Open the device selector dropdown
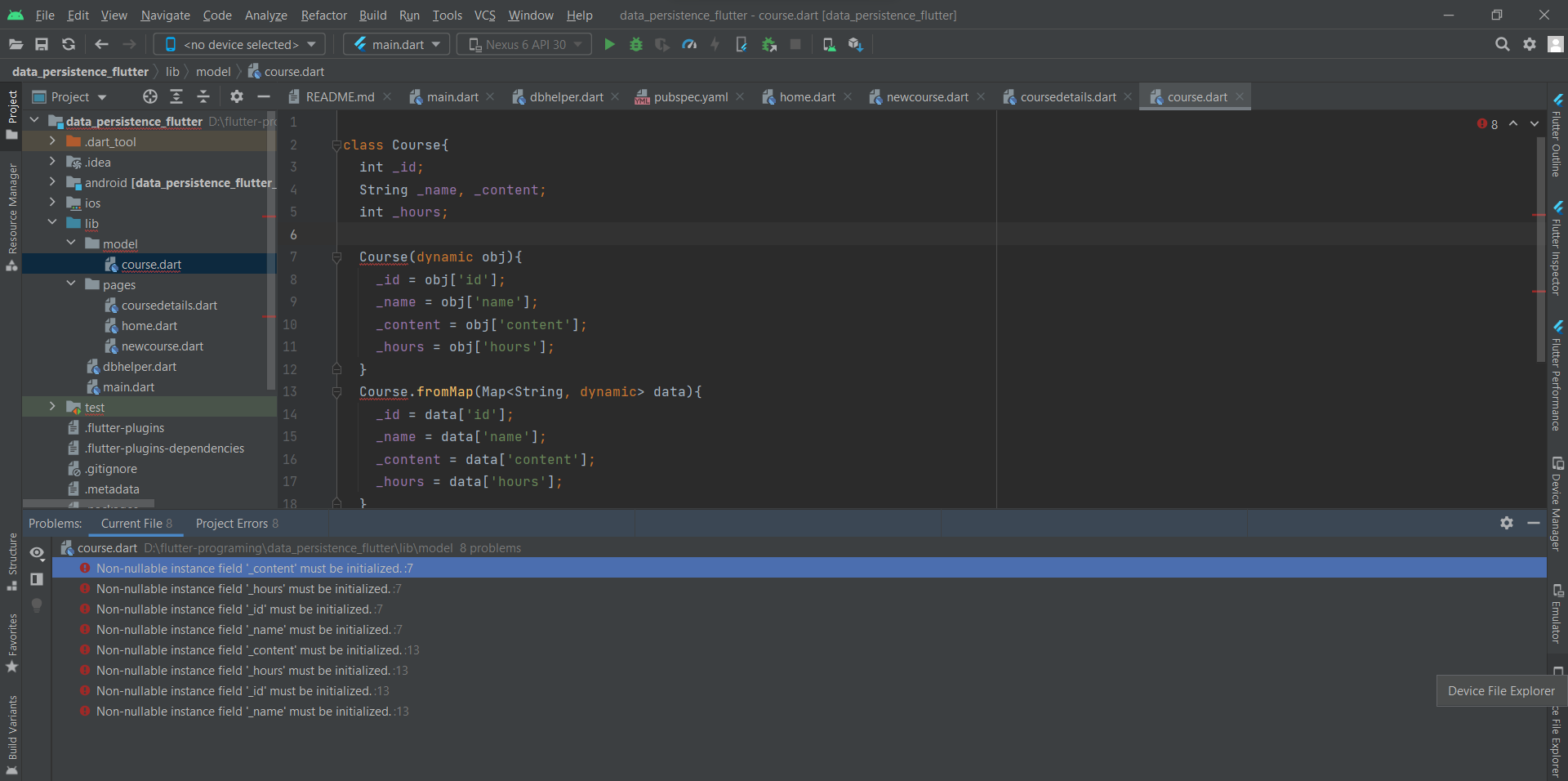Screen dimensions: 1568x781 pyautogui.click(x=239, y=44)
